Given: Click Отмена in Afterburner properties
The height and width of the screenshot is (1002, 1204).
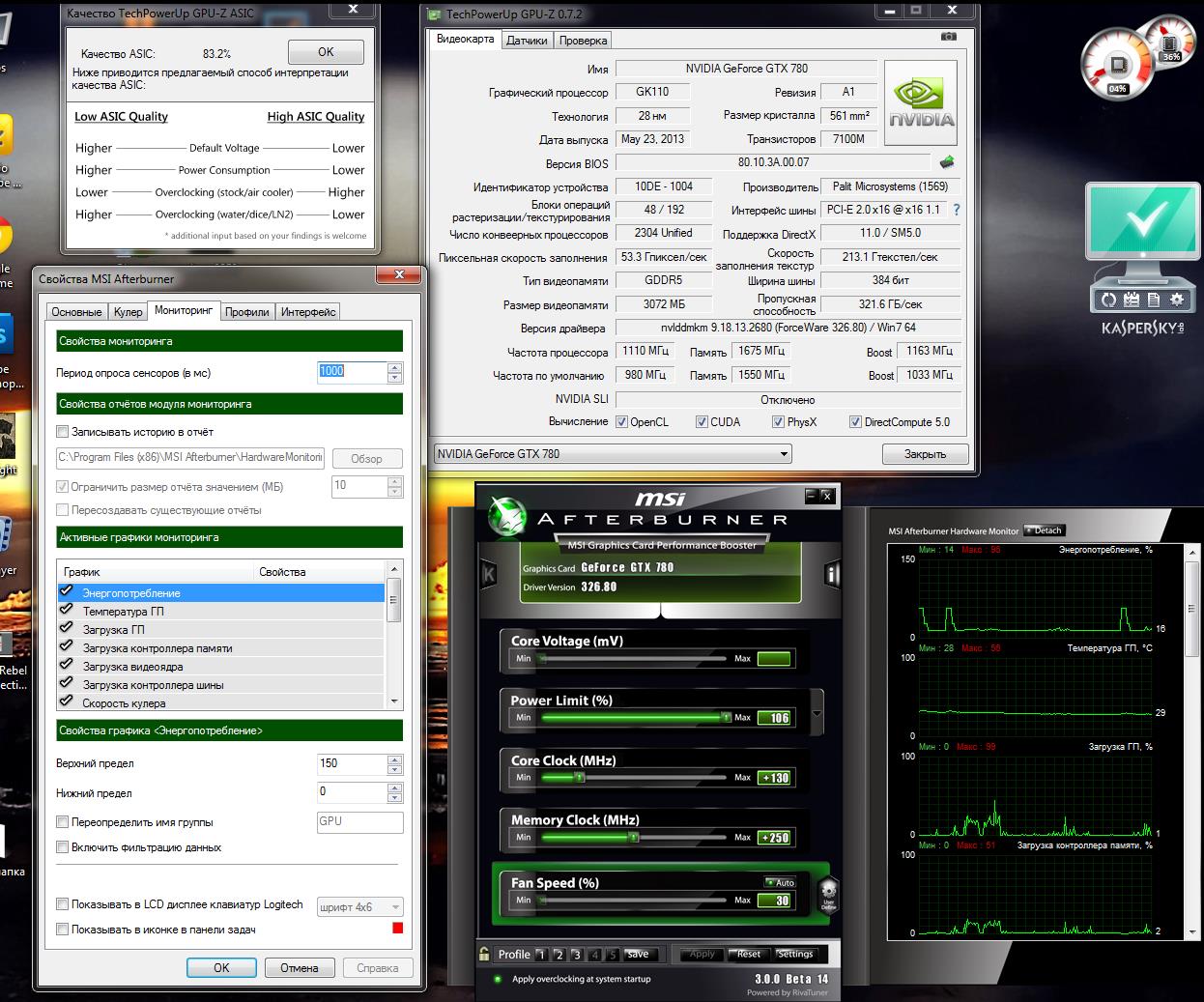Looking at the screenshot, I should pos(299,967).
